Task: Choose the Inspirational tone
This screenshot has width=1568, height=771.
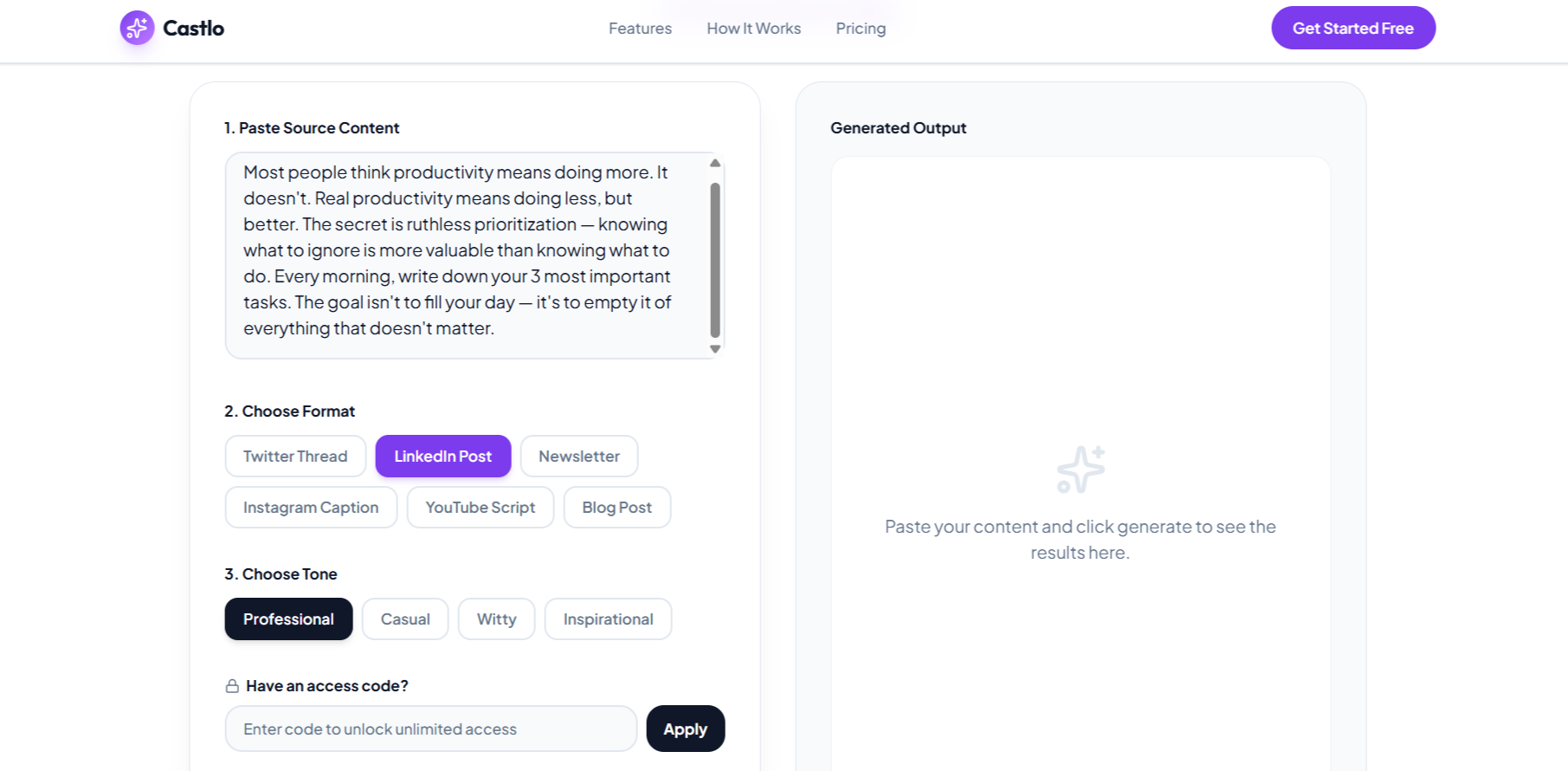Action: pos(608,619)
